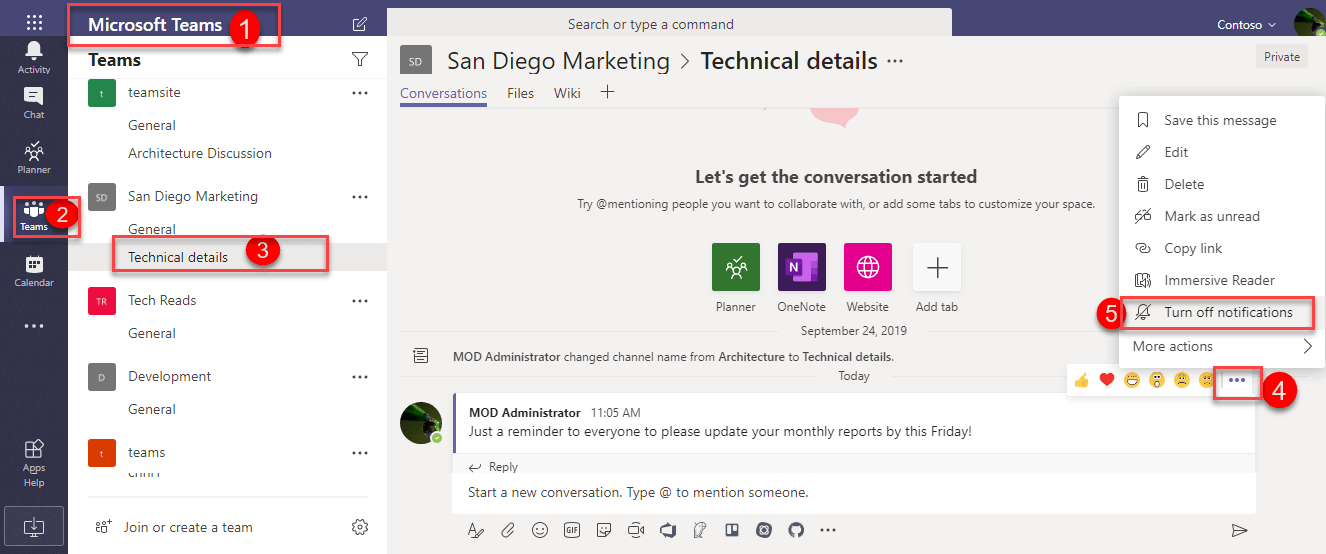
Task: Reply to the MOD Administrator message
Action: coord(502,467)
